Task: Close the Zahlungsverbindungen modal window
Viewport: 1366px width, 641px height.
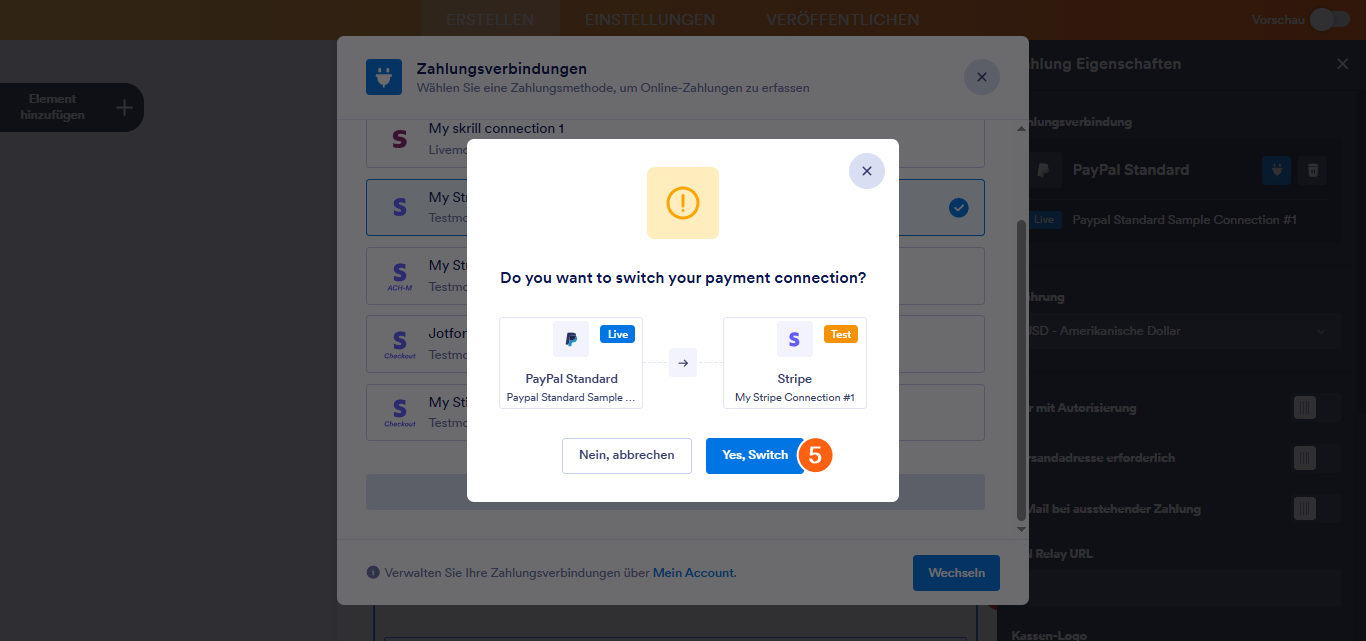Action: [981, 77]
